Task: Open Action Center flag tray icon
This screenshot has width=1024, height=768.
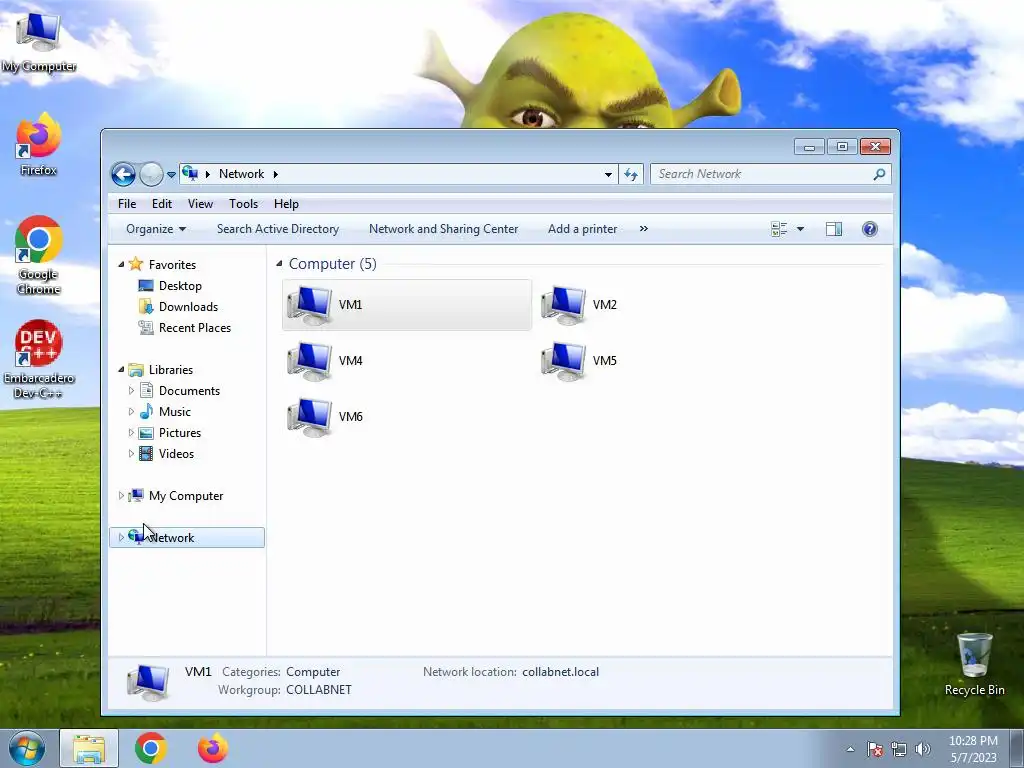Action: coord(875,749)
